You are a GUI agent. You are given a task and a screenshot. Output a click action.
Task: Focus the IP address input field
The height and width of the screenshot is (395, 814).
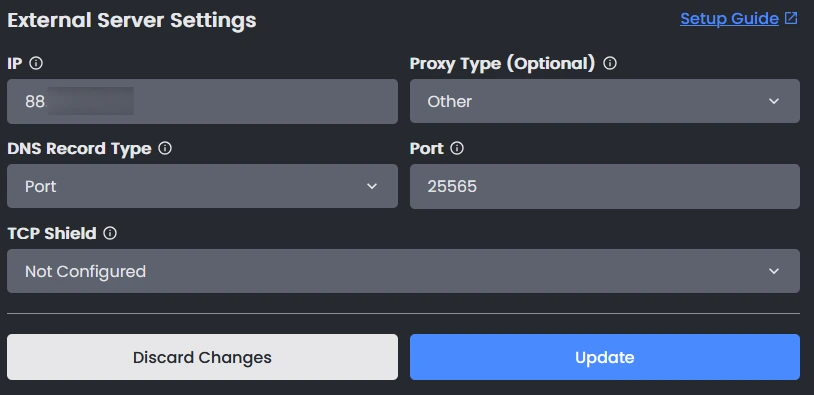[x=202, y=101]
